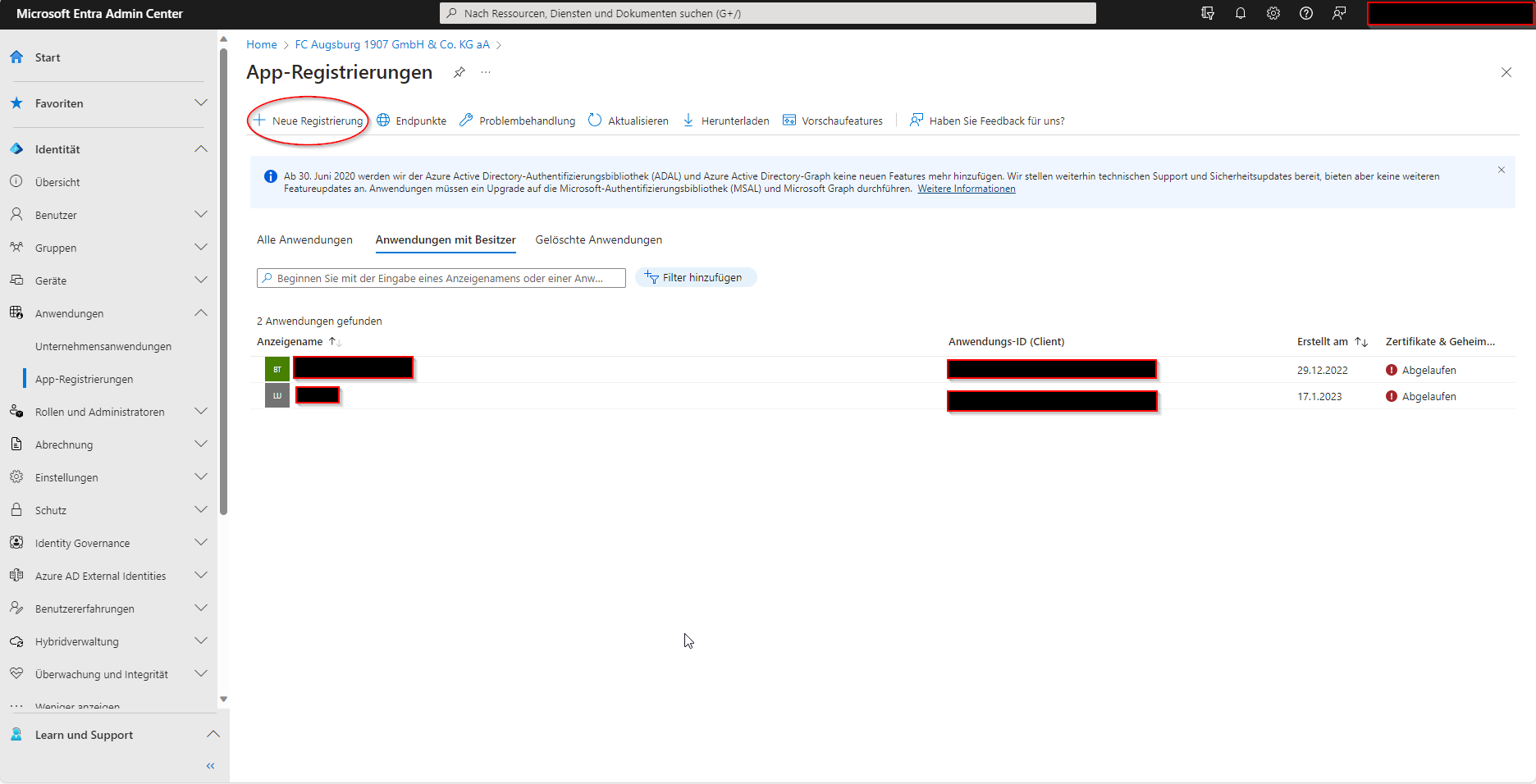Open Übersicht in sidebar

[57, 182]
